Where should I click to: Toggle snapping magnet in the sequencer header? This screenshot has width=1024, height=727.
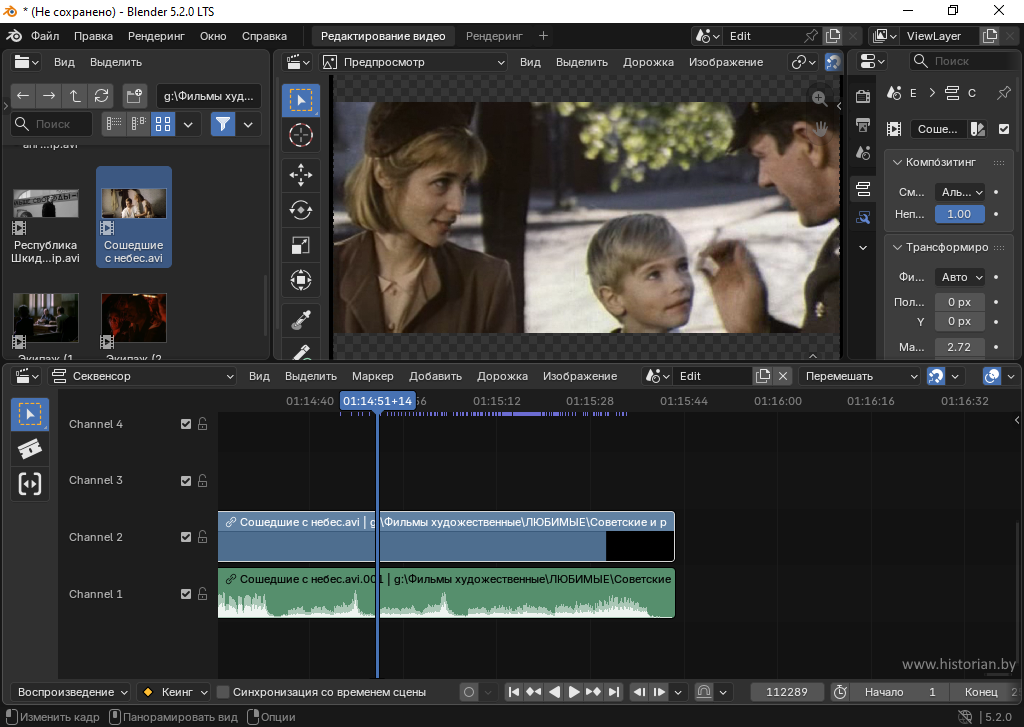(936, 376)
